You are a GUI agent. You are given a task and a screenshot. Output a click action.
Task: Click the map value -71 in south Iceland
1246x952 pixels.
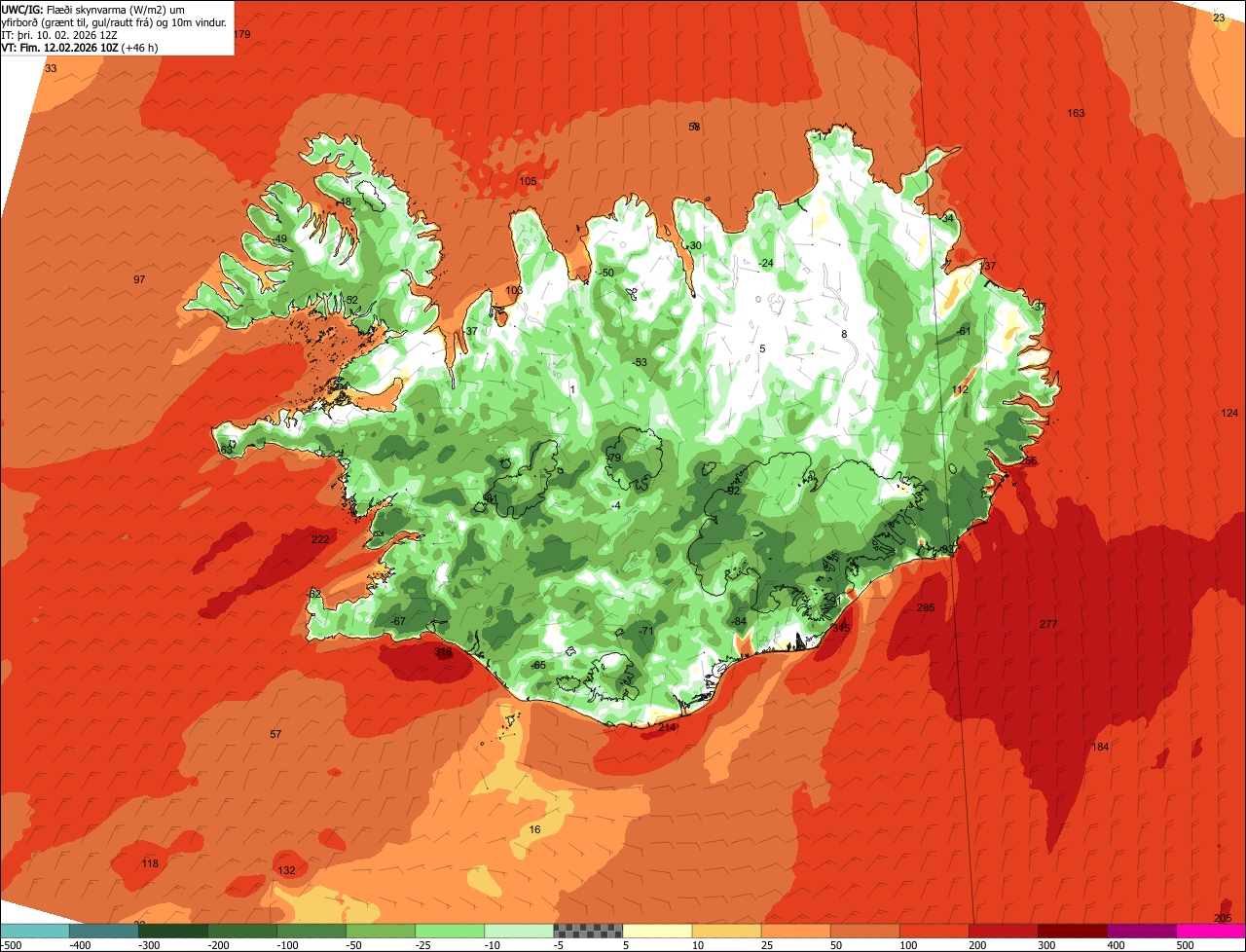(x=645, y=631)
